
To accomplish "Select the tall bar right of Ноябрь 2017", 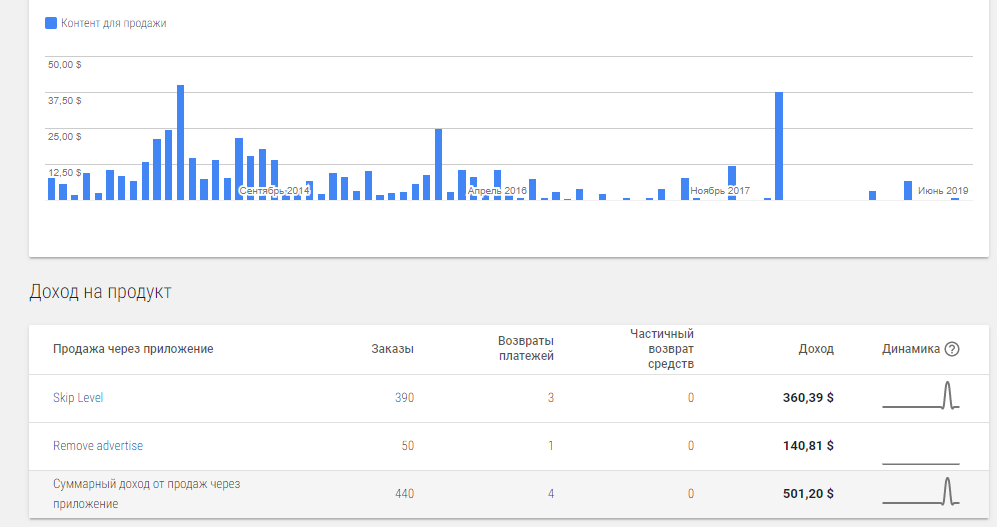I will (779, 145).
